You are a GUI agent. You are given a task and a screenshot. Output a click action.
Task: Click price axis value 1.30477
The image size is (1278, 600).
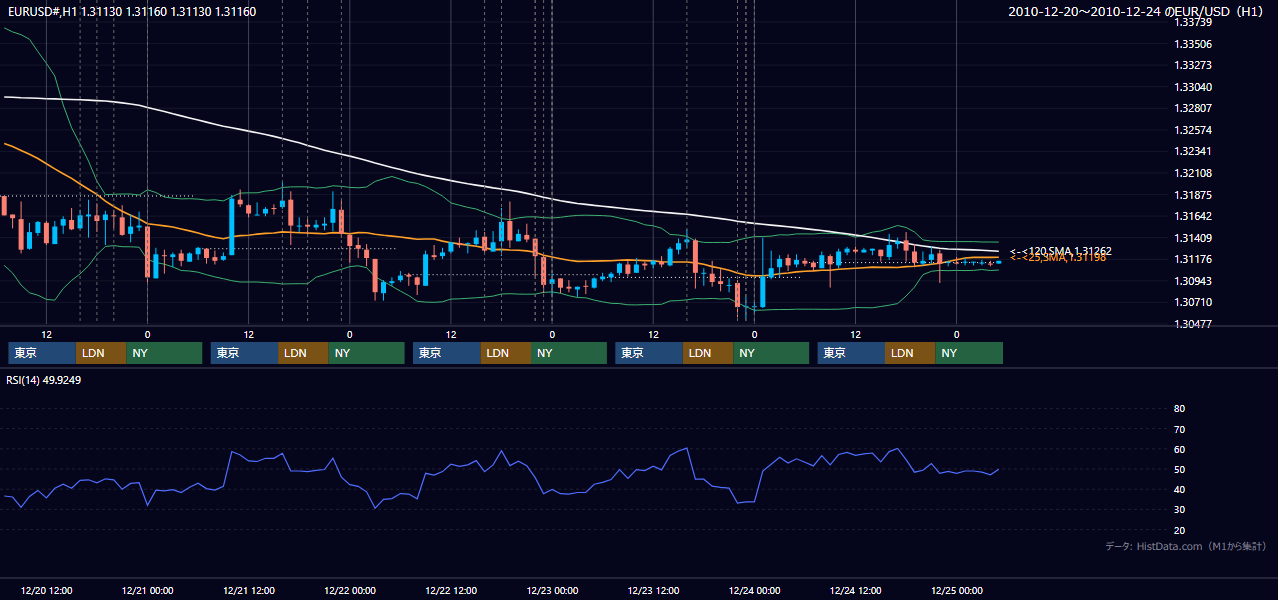click(1193, 324)
